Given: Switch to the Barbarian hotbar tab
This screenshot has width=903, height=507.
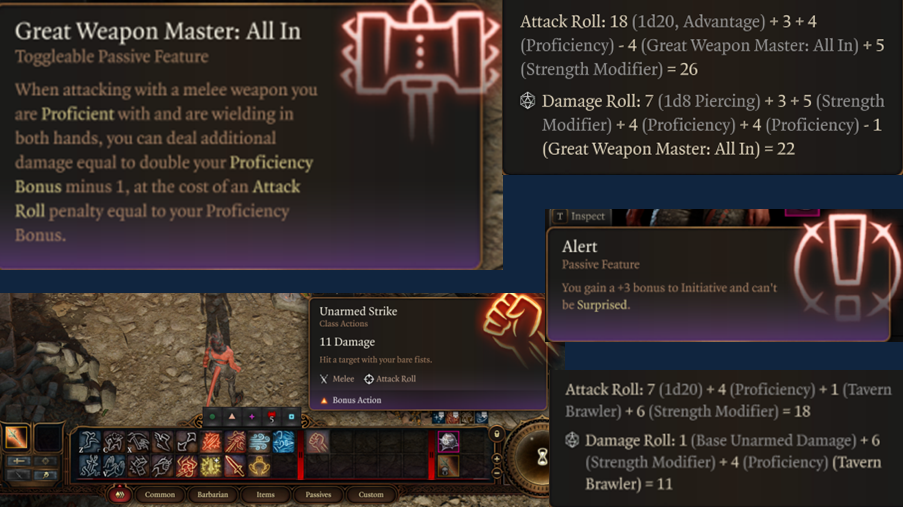Looking at the screenshot, I should pos(213,494).
